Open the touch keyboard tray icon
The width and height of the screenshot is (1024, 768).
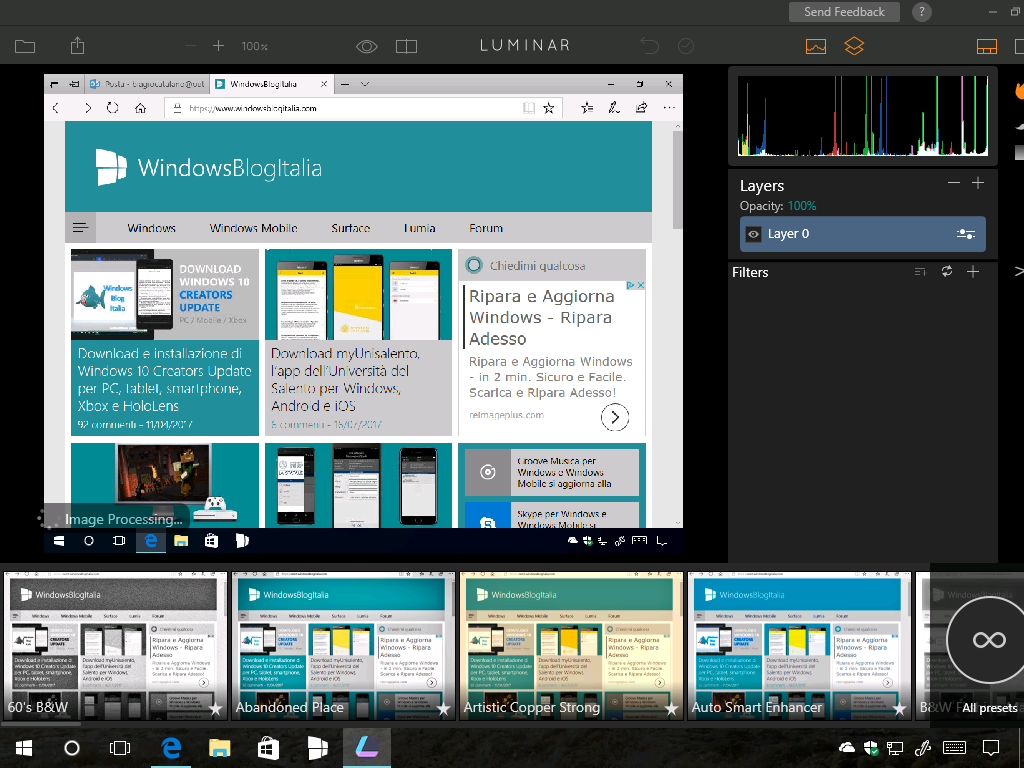954,748
